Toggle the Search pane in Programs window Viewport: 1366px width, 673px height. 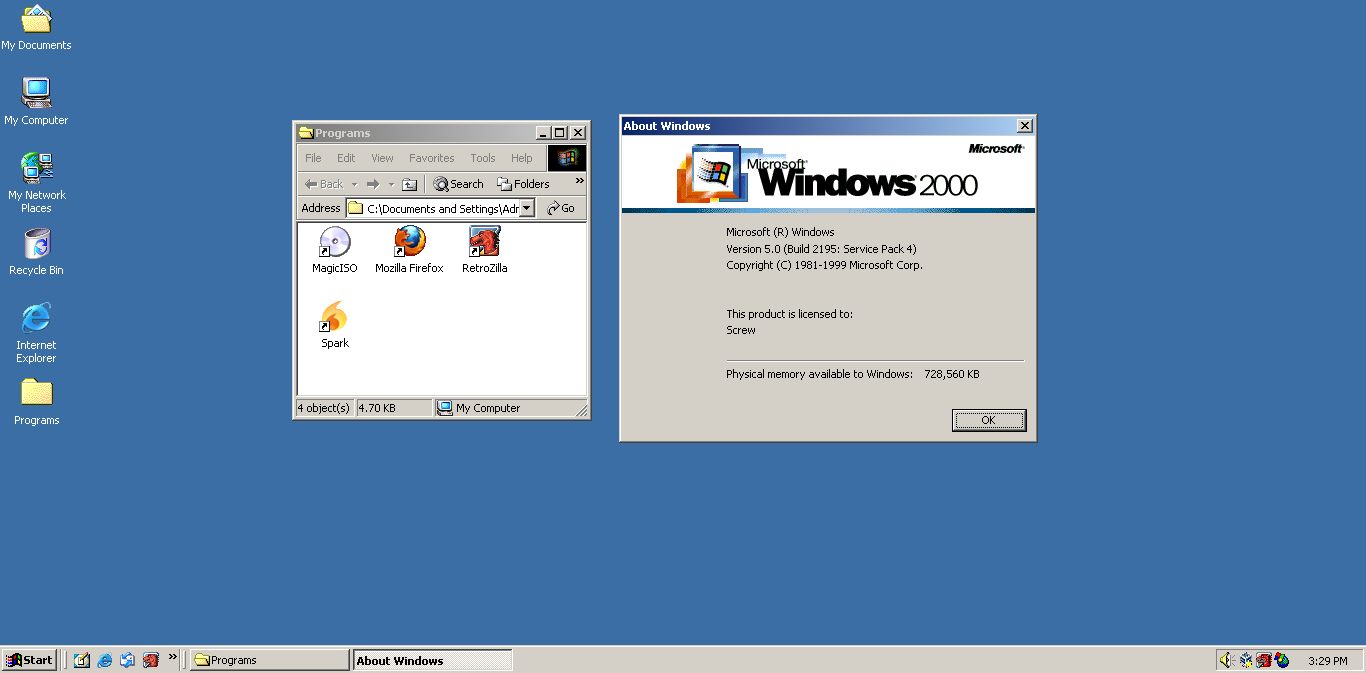tap(458, 184)
